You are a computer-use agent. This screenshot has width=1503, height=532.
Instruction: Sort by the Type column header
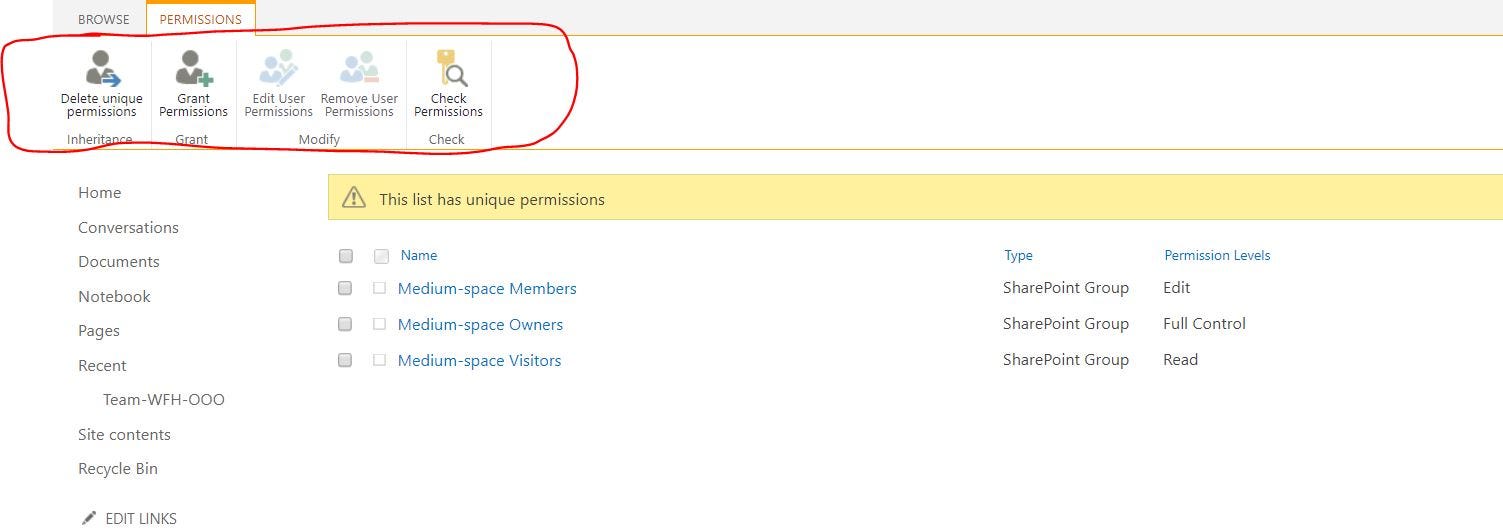(1018, 255)
